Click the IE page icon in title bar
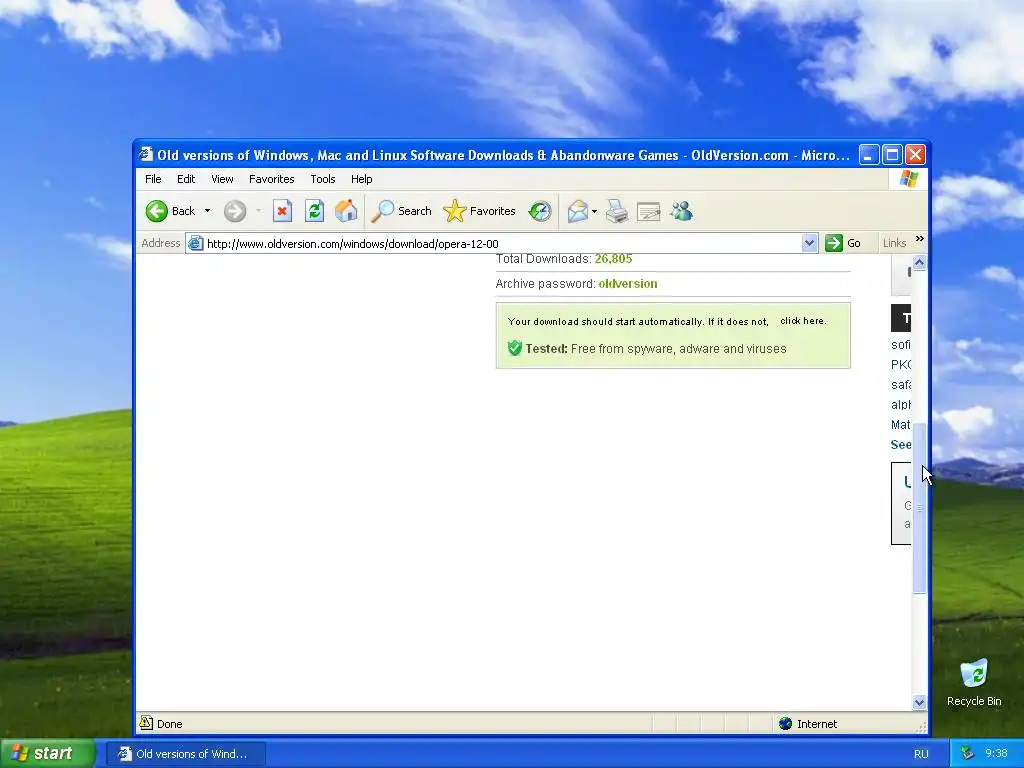The height and width of the screenshot is (768, 1024). coord(146,155)
